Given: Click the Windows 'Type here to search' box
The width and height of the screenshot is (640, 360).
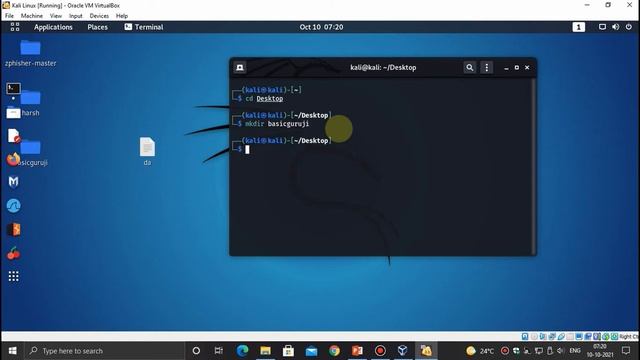Looking at the screenshot, I should click(105, 351).
